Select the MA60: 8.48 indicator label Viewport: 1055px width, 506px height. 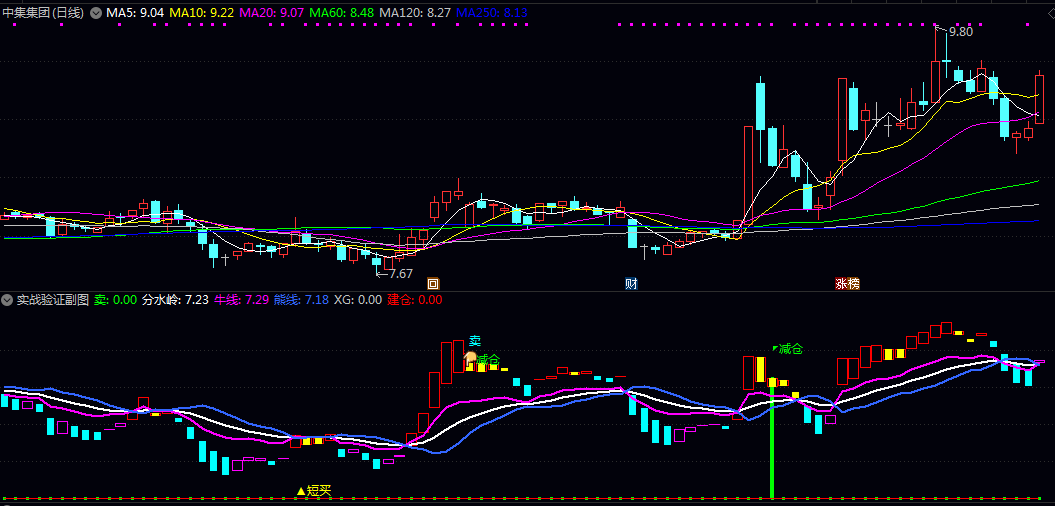point(342,12)
